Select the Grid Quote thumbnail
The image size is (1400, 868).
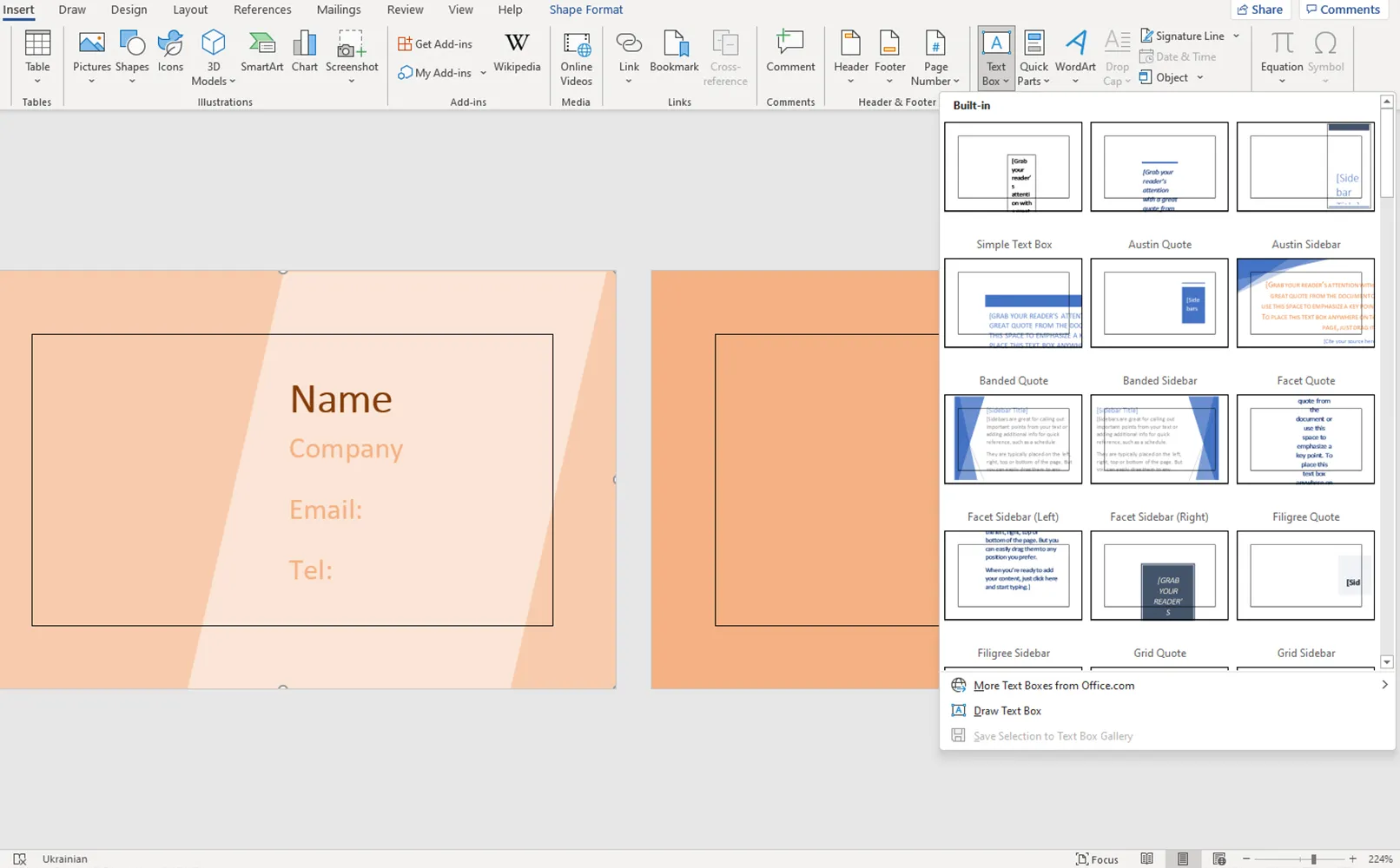[x=1159, y=575]
